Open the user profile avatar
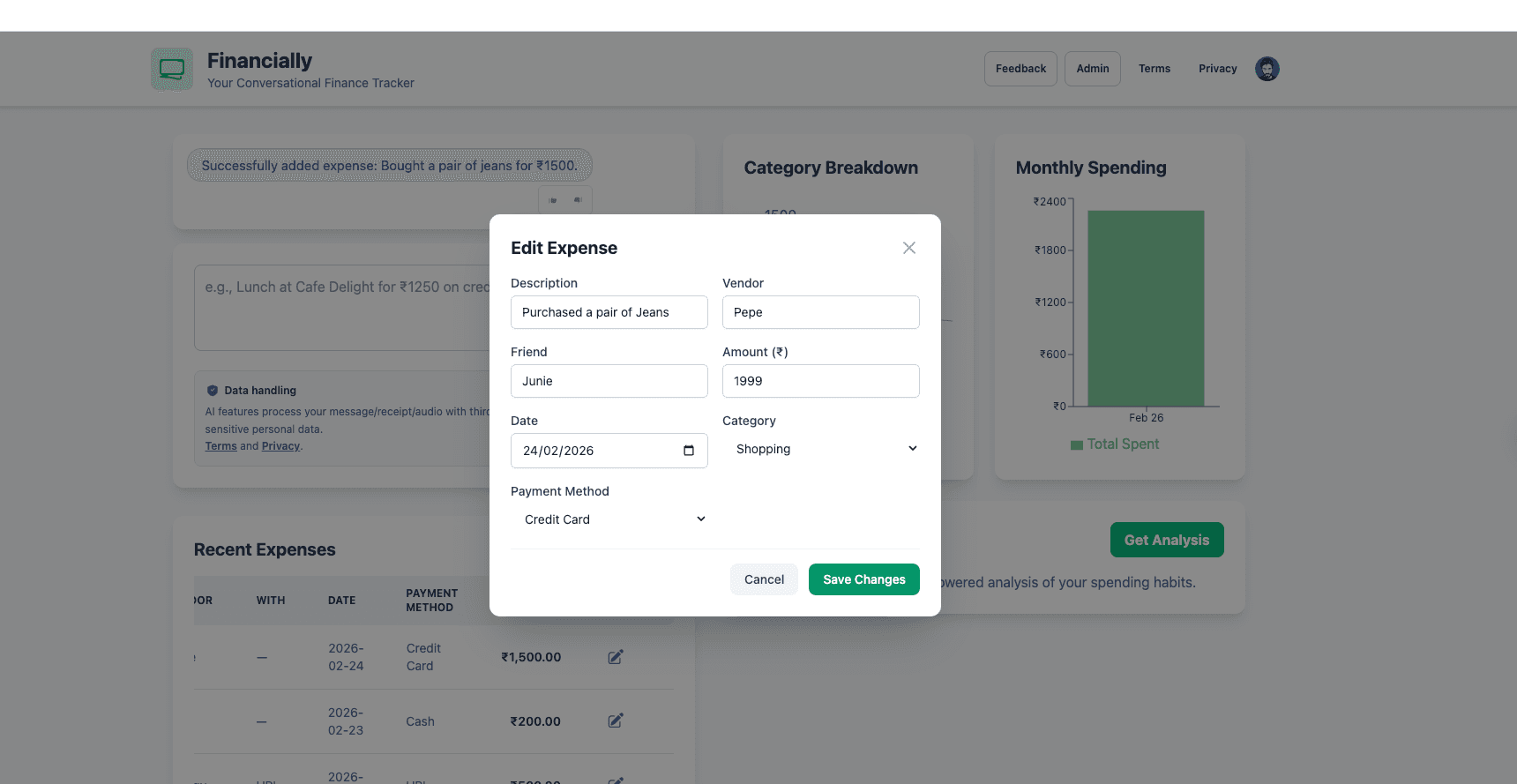This screenshot has height=784, width=1517. click(x=1267, y=69)
